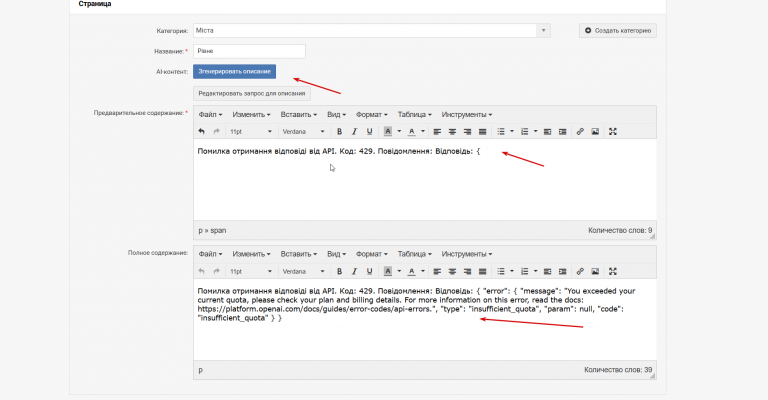Expand bullet list styles in preliminary editor
The image size is (768, 400).
coord(512,132)
